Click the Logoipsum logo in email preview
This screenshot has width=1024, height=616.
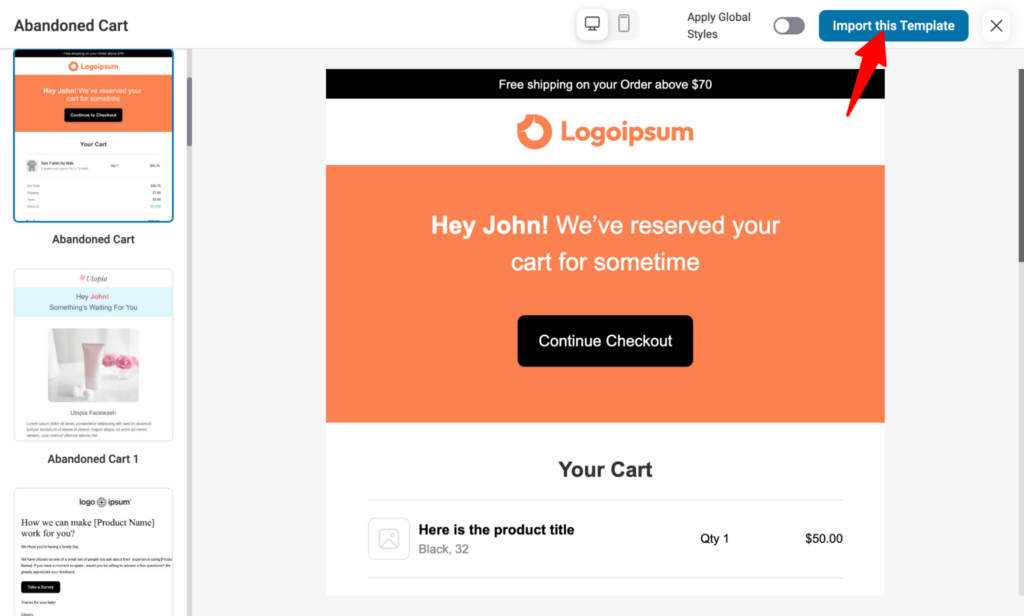[x=605, y=132]
